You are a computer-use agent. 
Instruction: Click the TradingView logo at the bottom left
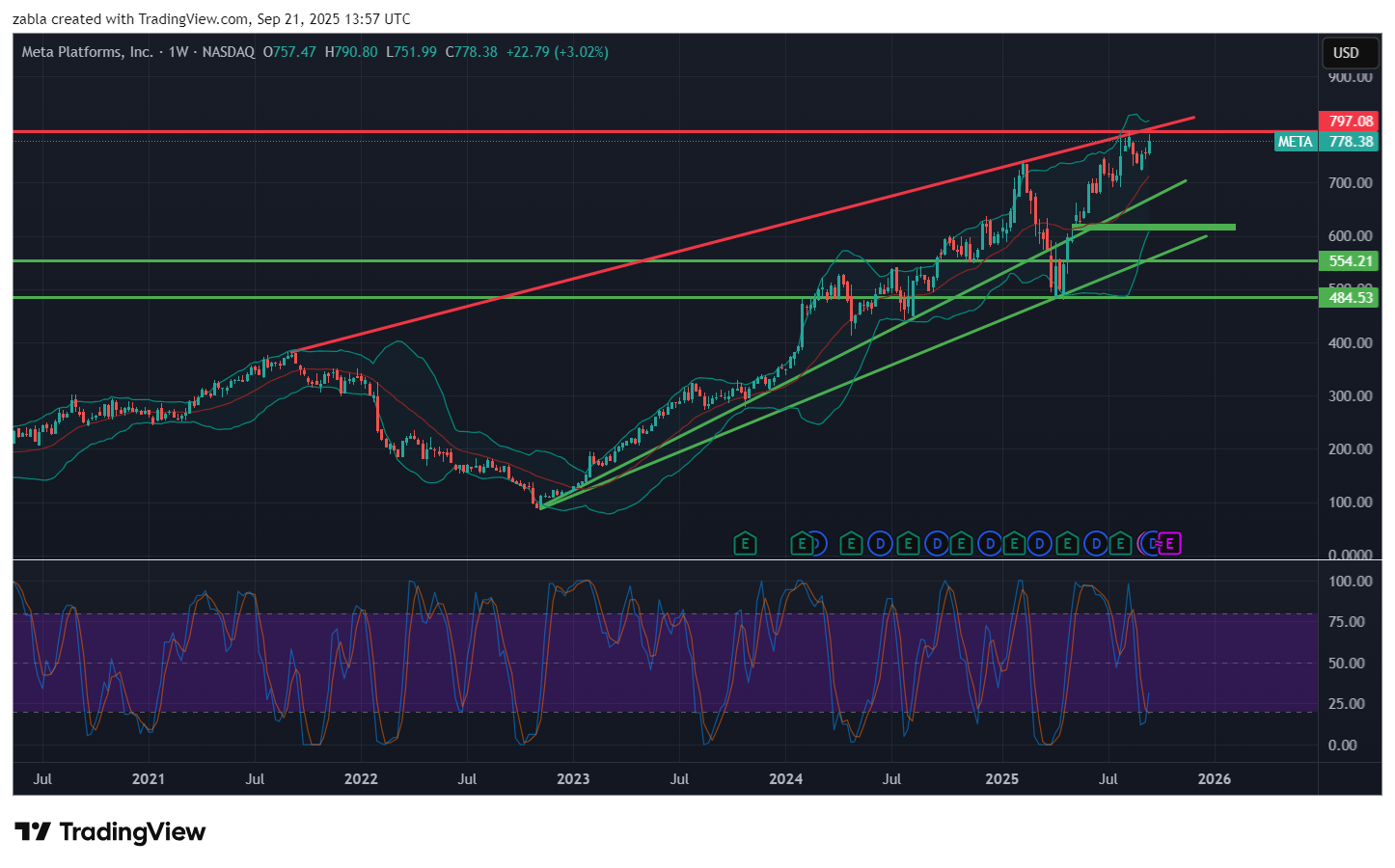coord(111,832)
